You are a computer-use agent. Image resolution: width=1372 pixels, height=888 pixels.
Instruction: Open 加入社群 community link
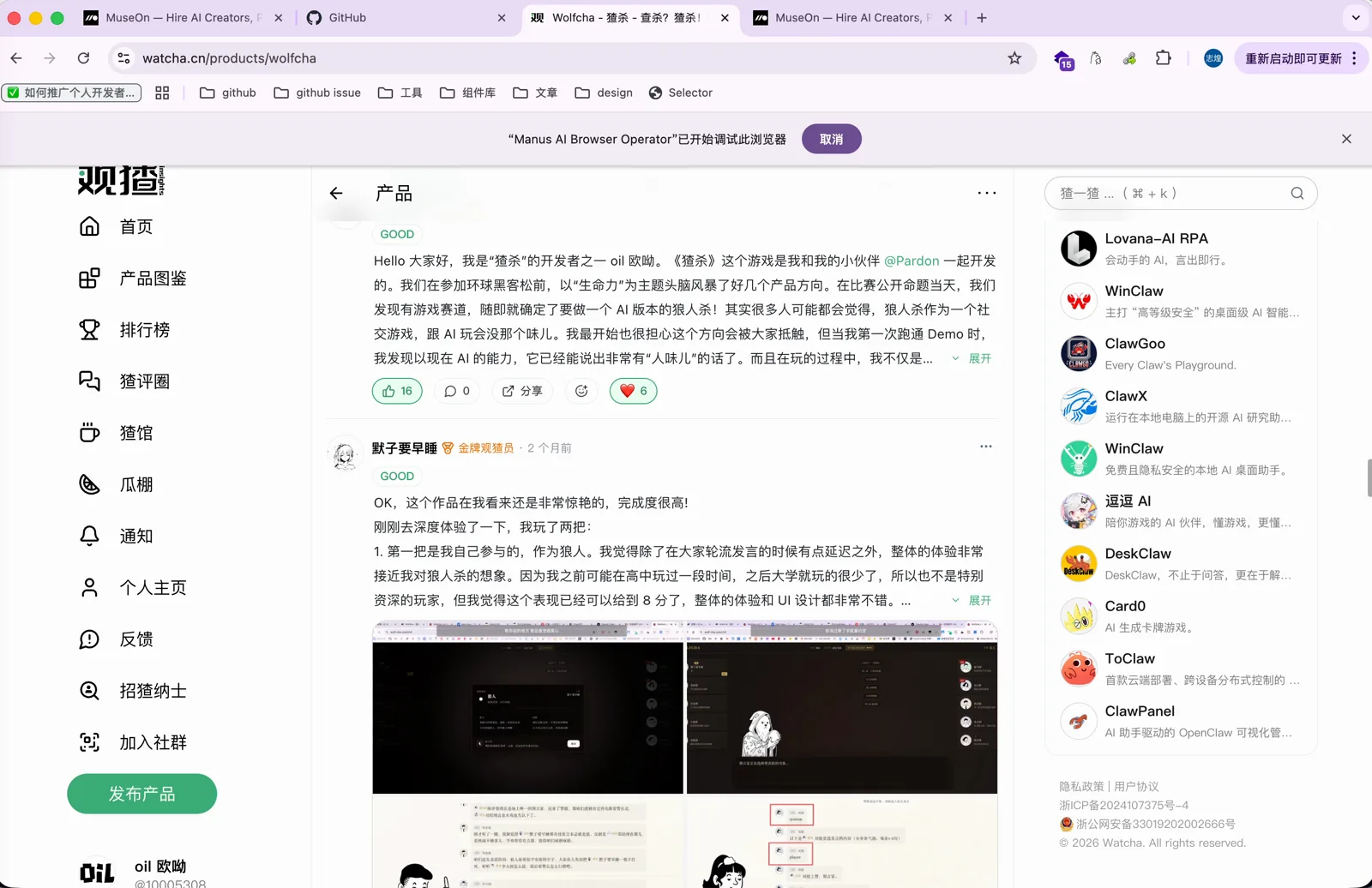pyautogui.click(x=133, y=742)
